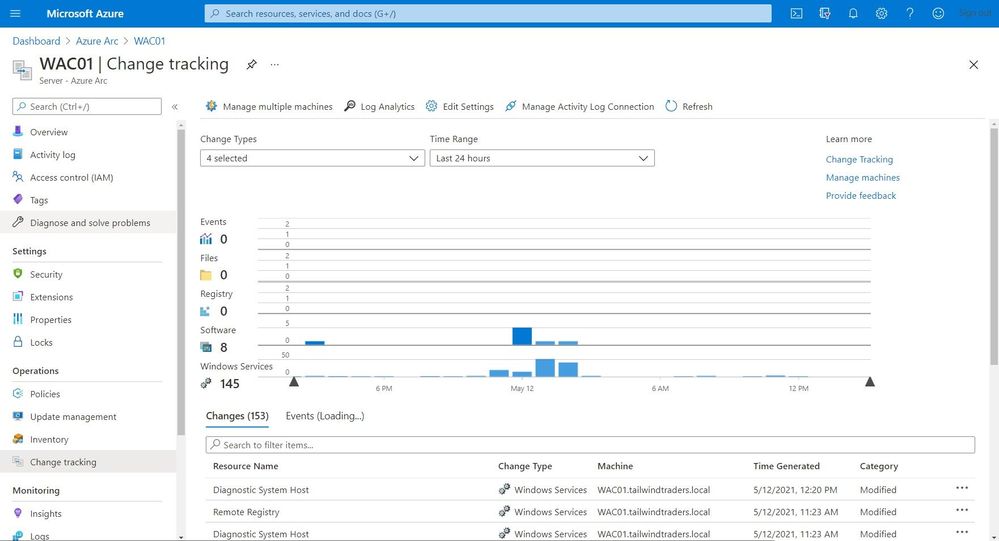Click the right triangle timeline marker on chart

tap(870, 382)
